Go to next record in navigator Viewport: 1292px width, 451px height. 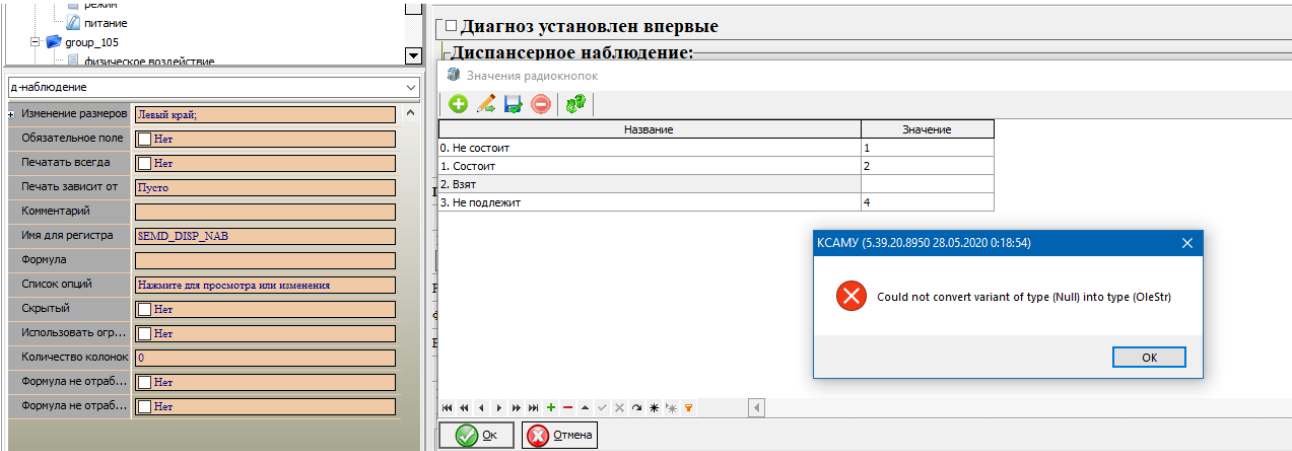[x=498, y=408]
